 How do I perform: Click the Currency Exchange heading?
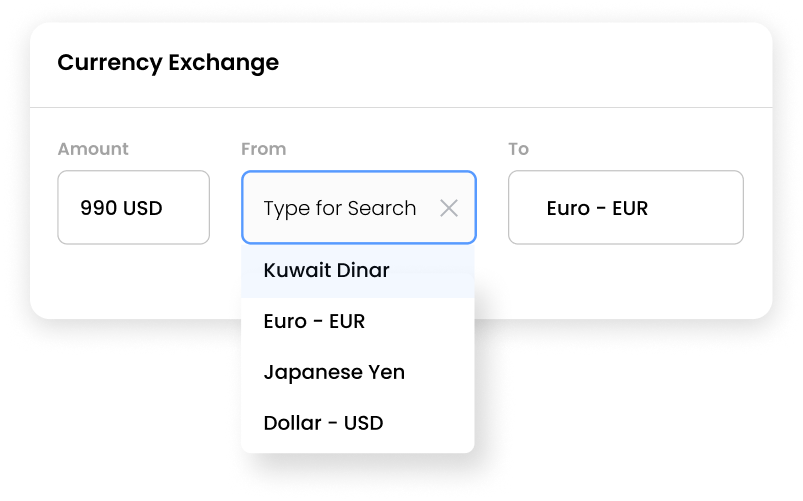pos(168,63)
